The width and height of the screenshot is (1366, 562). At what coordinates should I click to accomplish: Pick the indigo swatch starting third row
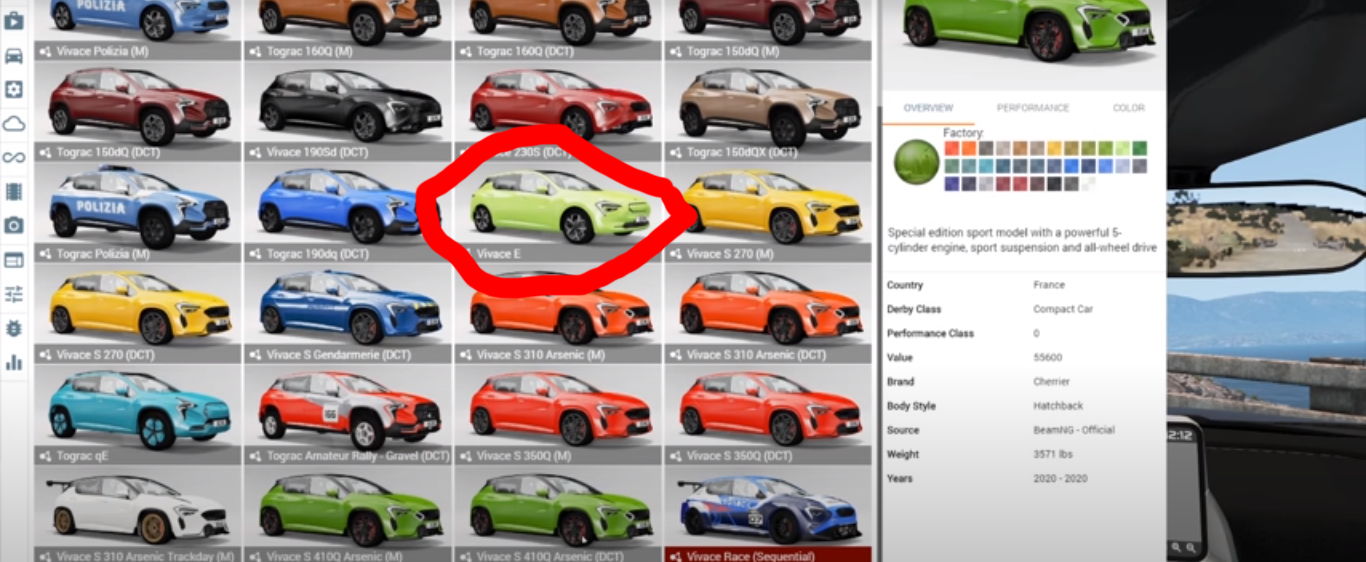tap(952, 184)
